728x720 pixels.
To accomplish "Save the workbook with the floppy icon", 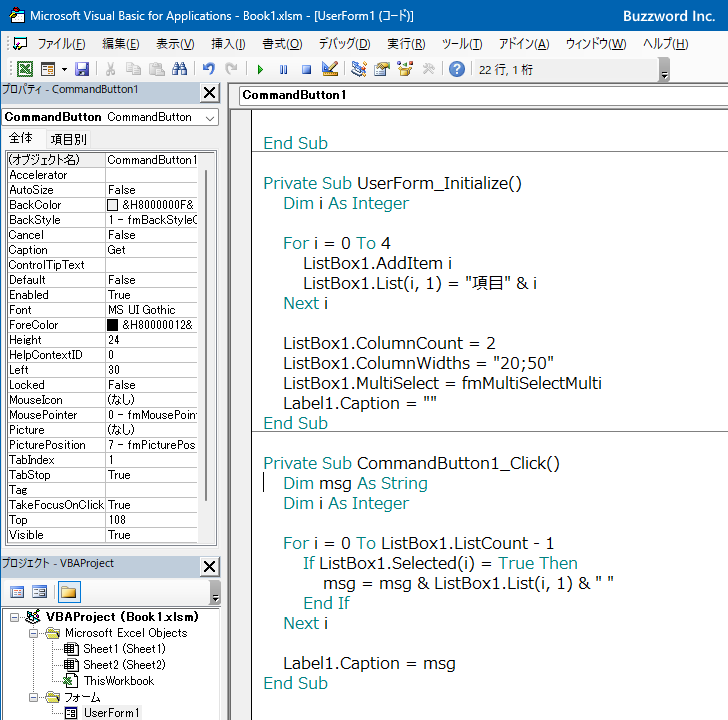I will [82, 70].
